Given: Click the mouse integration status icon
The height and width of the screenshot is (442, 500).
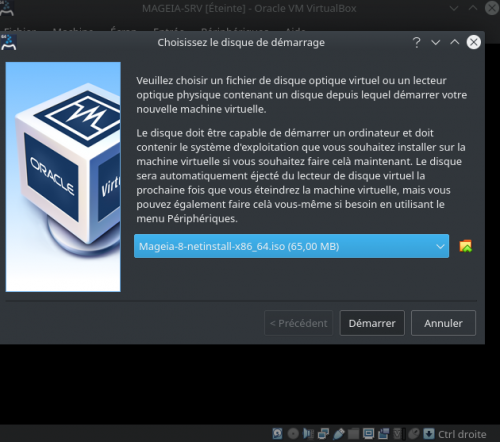Looking at the screenshot, I should pyautogui.click(x=414, y=434).
